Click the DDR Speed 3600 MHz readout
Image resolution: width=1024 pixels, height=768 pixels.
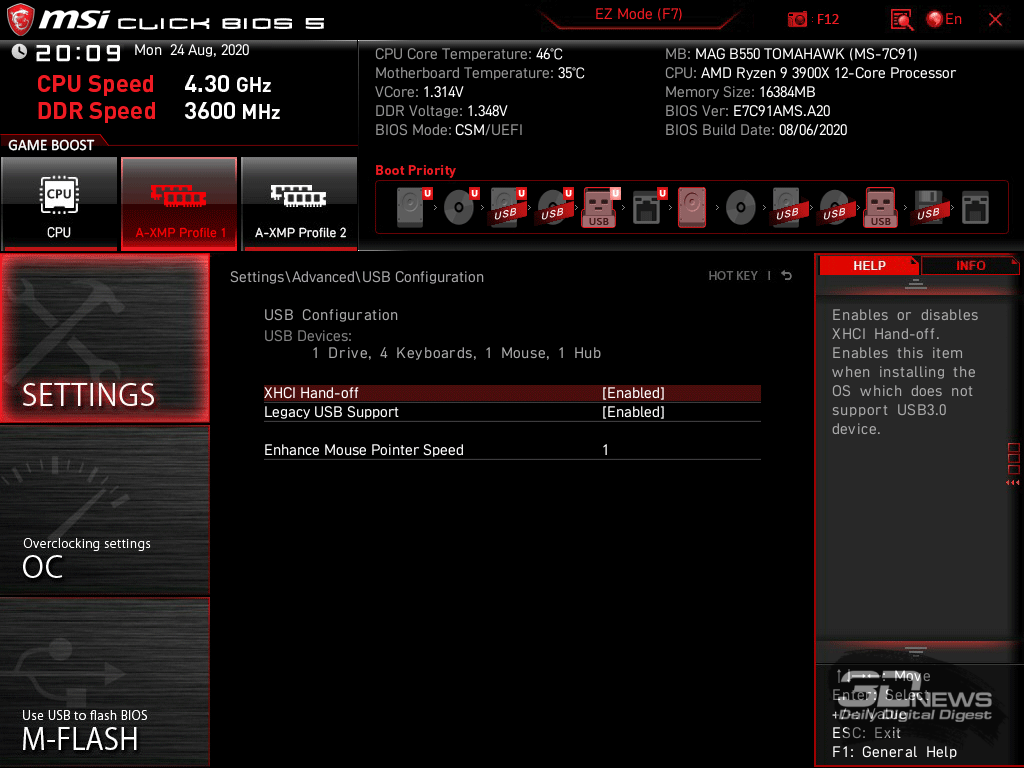pos(159,111)
